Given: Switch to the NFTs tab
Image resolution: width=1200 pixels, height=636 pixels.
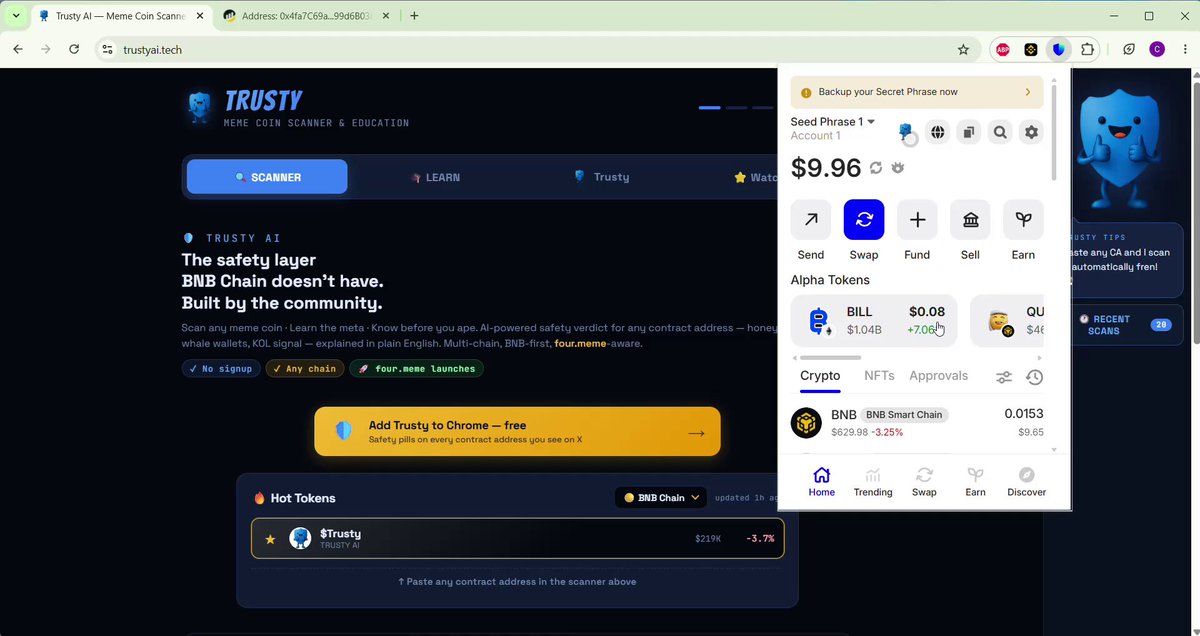Looking at the screenshot, I should 879,376.
